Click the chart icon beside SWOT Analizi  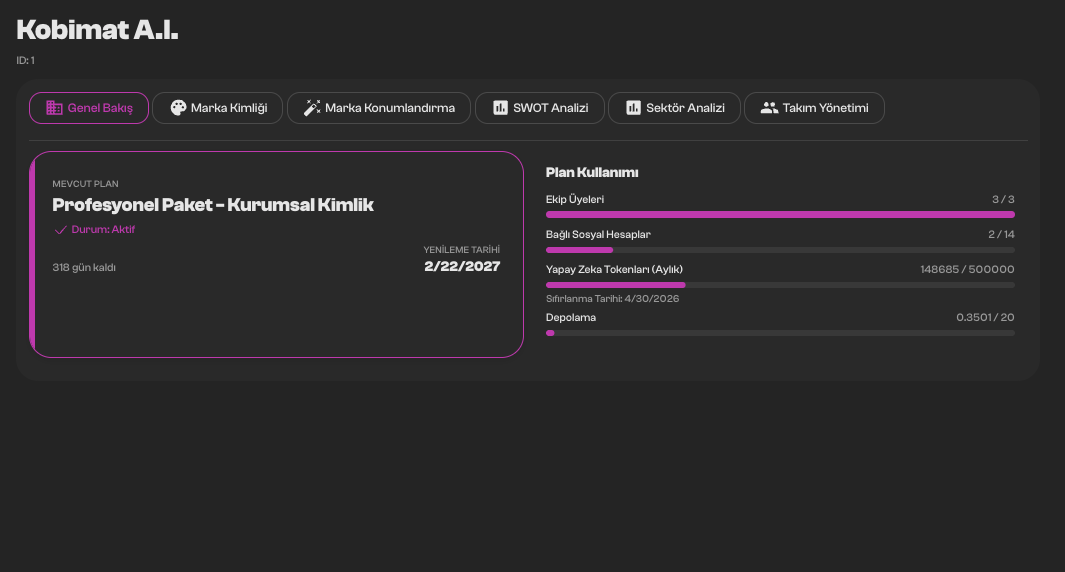point(501,108)
